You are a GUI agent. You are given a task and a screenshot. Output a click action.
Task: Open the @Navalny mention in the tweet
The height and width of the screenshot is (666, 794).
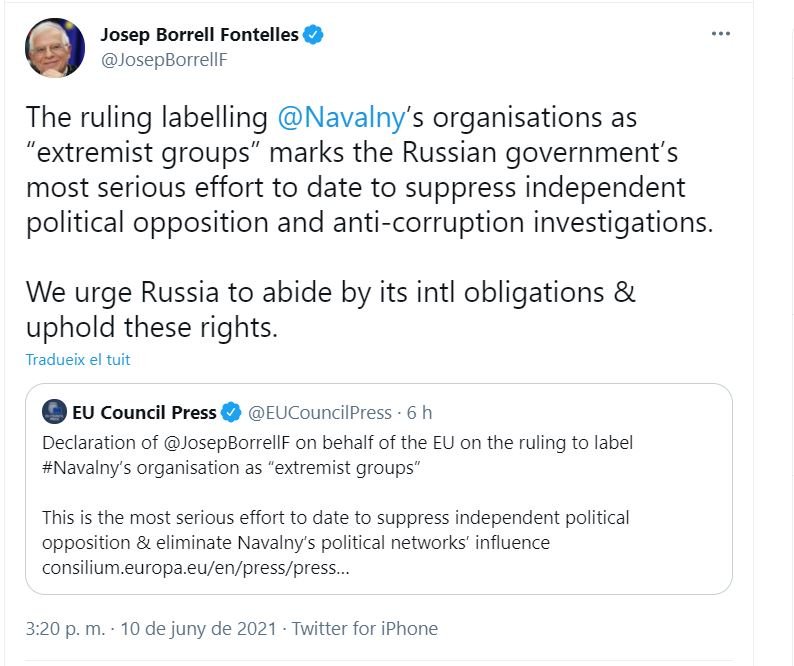(341, 117)
